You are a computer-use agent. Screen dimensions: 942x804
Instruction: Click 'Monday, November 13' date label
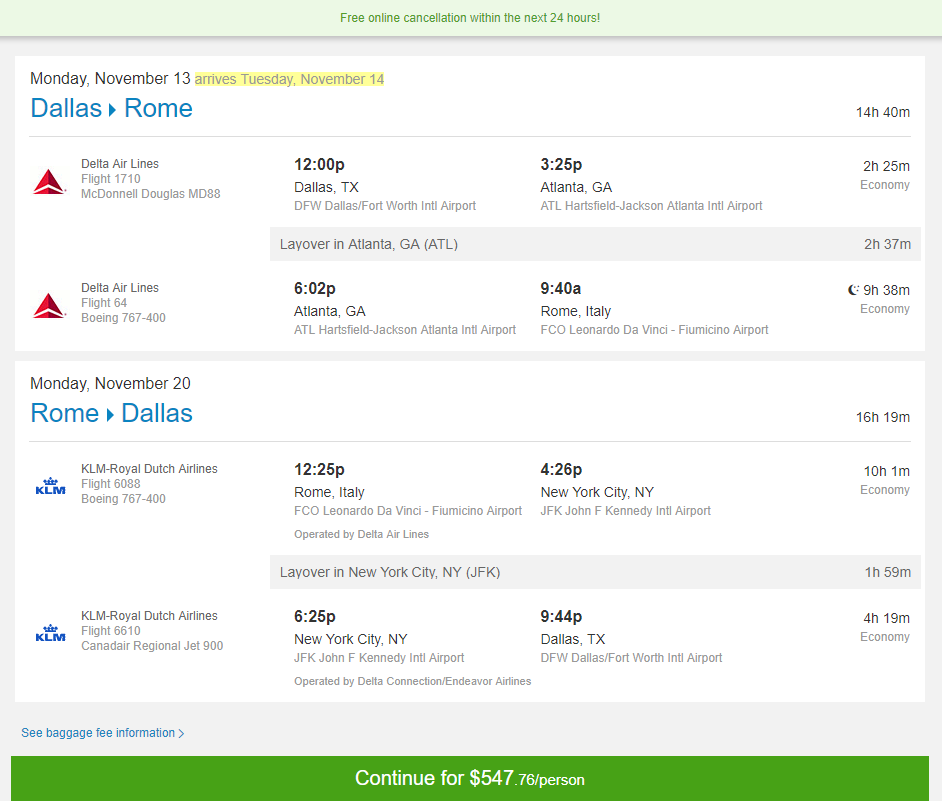coord(111,79)
